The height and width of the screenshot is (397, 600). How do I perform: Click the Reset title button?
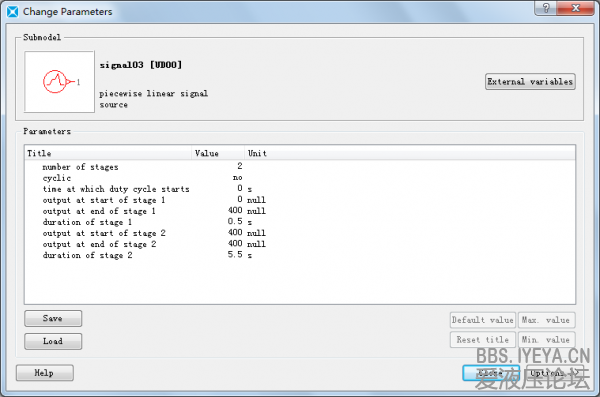483,340
